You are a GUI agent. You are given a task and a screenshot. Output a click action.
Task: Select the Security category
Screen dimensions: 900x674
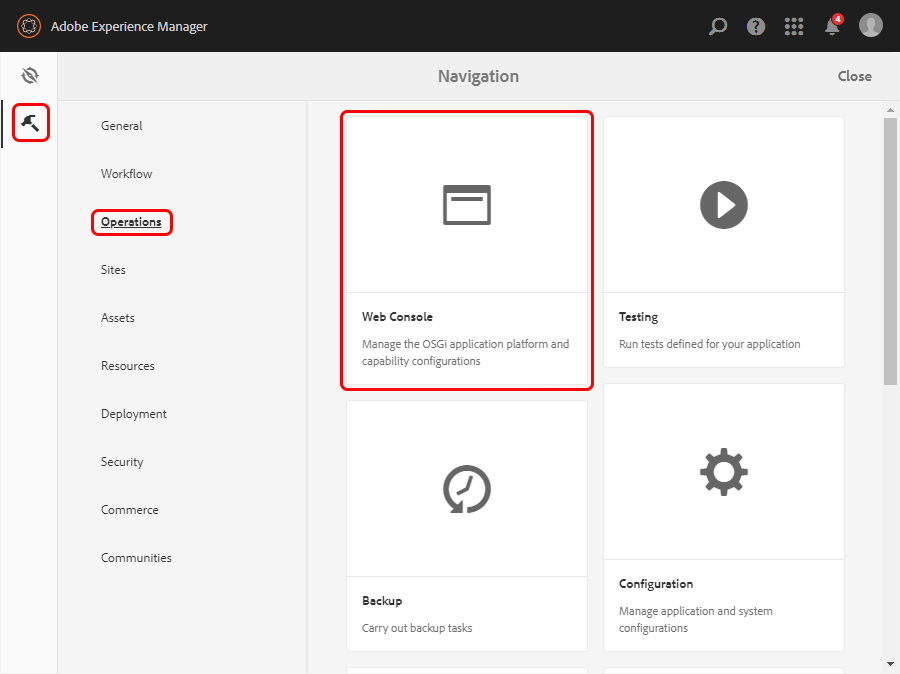coord(122,462)
